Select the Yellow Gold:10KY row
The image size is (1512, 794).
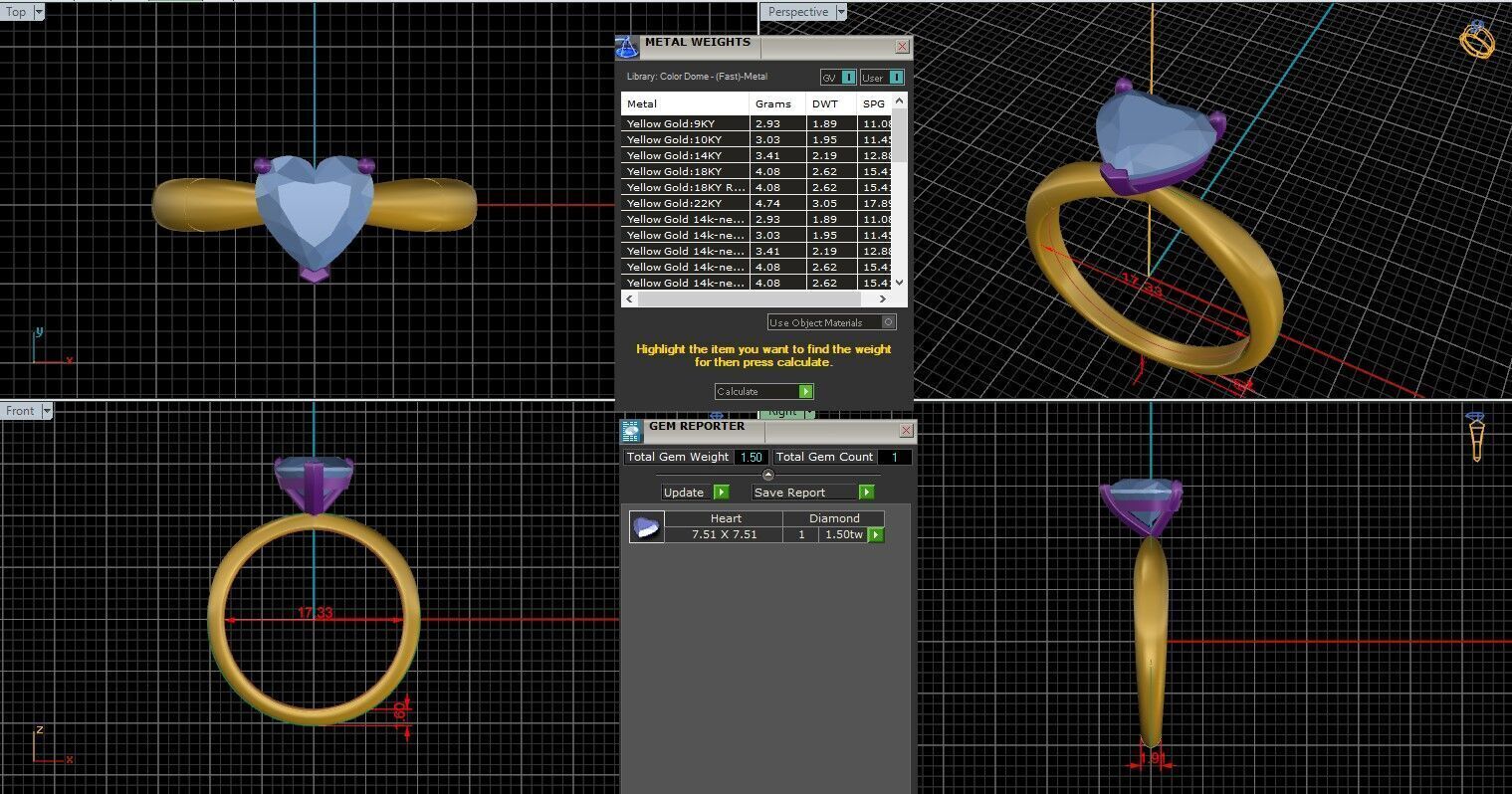[757, 139]
